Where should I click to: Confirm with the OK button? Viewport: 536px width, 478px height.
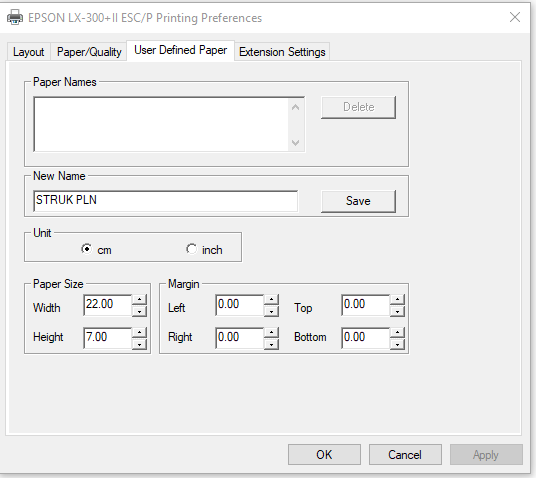(324, 454)
